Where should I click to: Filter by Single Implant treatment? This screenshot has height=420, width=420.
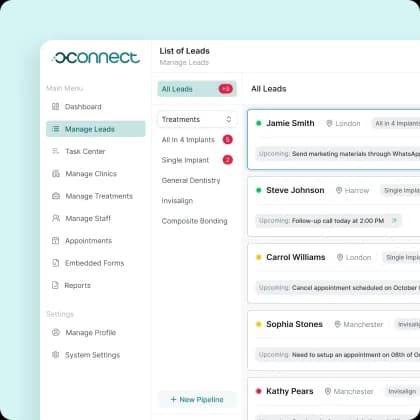click(197, 160)
